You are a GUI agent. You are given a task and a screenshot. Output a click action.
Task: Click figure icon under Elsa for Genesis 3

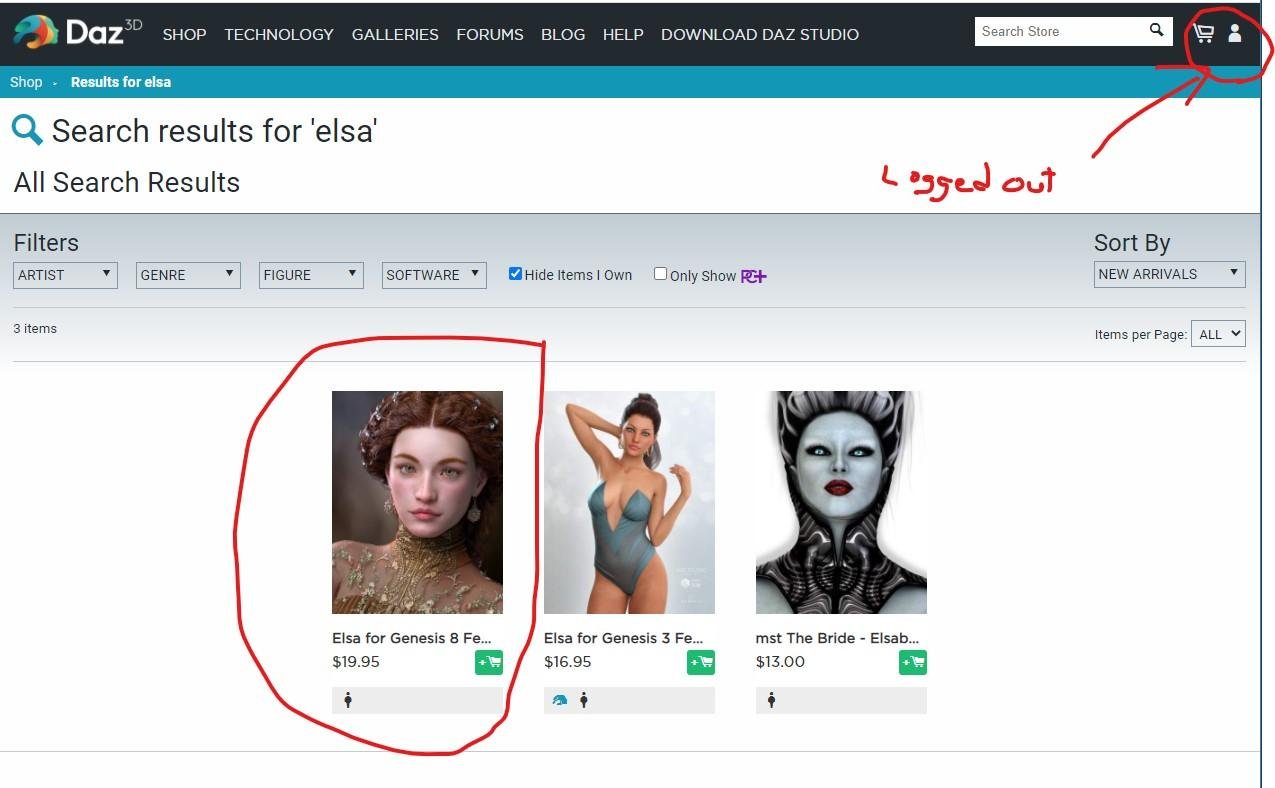click(x=584, y=700)
